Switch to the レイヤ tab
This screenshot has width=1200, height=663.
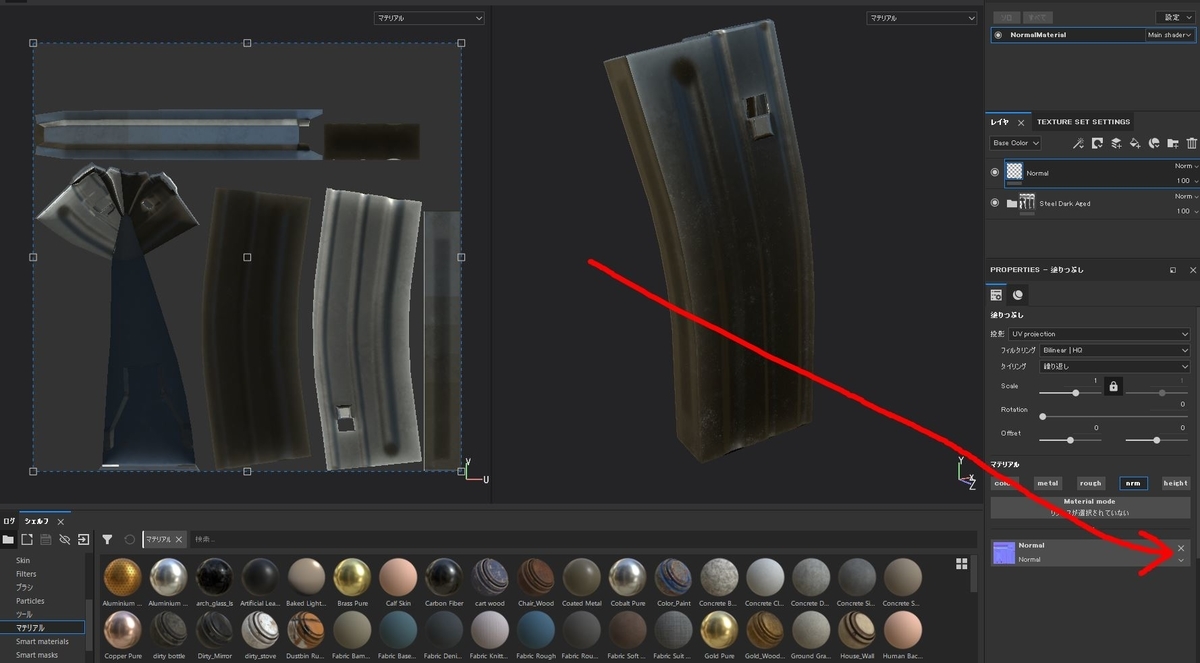[x=1000, y=122]
